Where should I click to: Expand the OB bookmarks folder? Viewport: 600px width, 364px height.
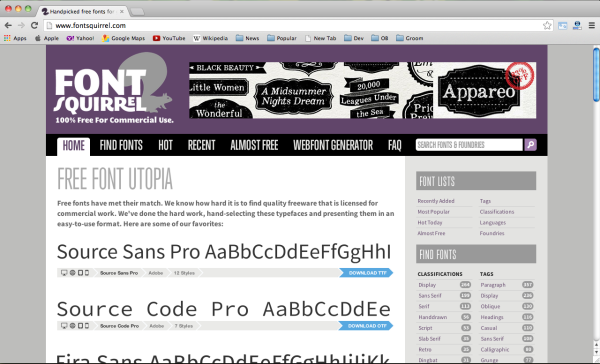[380, 38]
